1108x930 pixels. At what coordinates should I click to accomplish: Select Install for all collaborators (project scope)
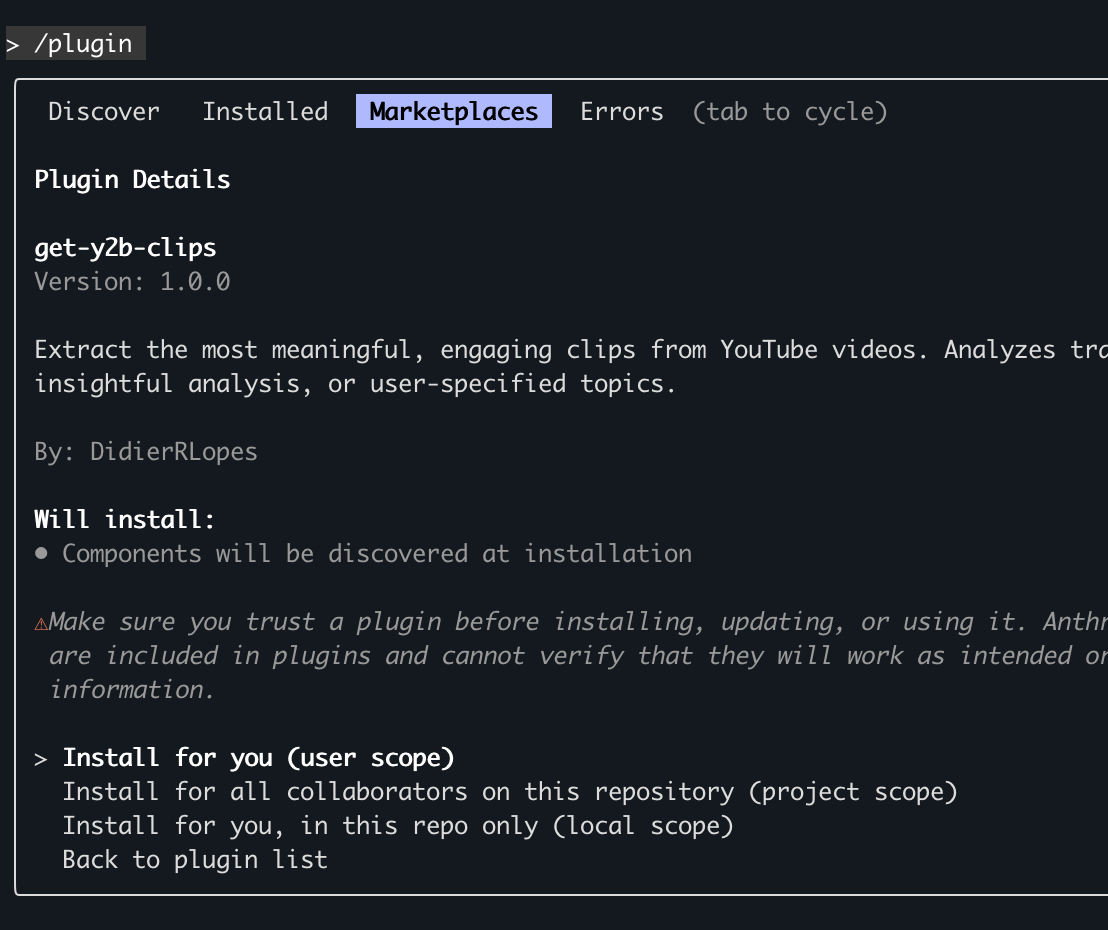point(509,791)
